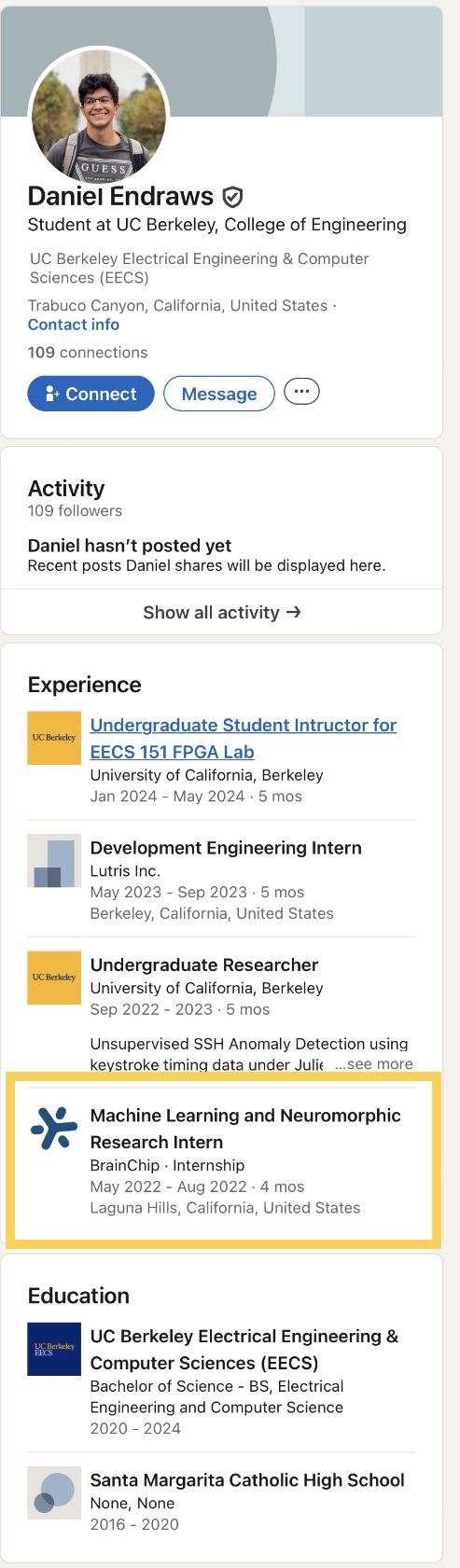Open the three-dot more actions button

(301, 393)
